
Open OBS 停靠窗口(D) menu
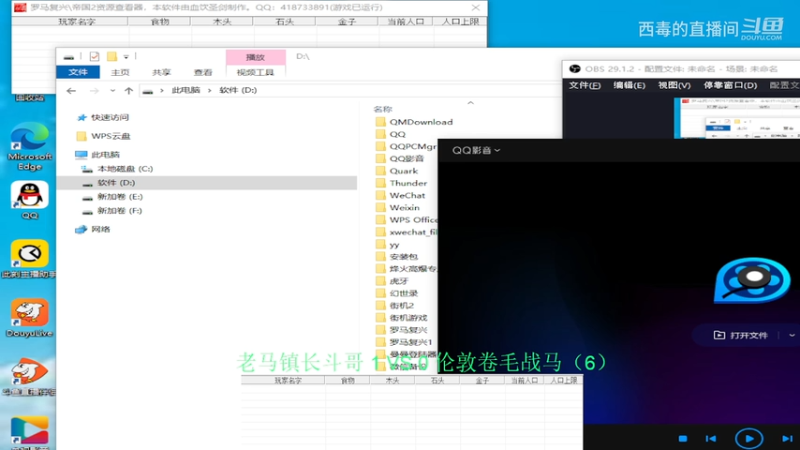730,85
